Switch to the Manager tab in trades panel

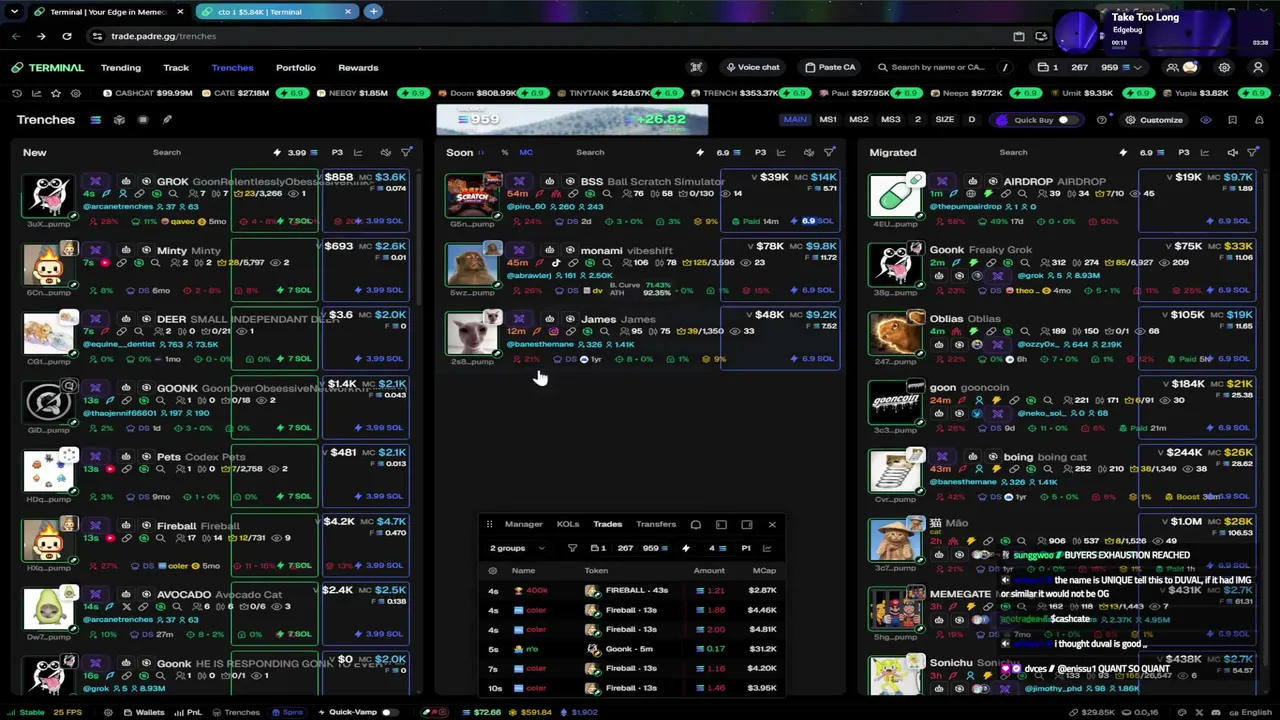523,524
